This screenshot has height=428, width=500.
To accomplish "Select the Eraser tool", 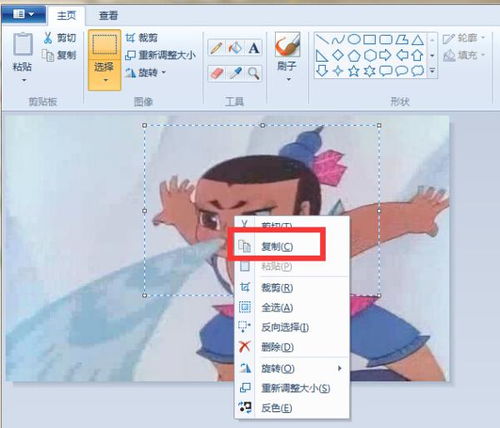I will coord(217,73).
